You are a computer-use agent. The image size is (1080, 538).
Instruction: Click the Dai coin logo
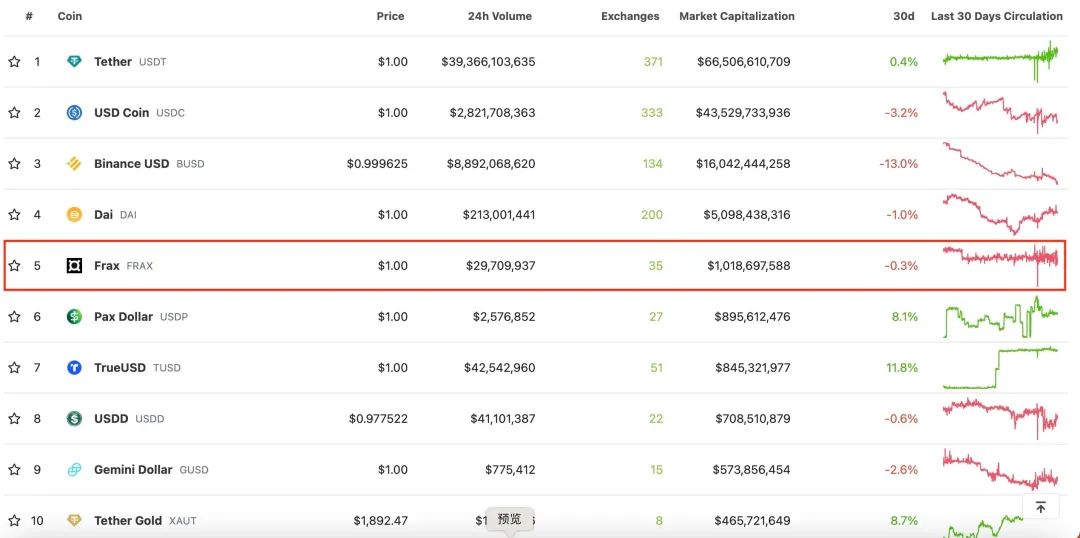click(x=74, y=215)
